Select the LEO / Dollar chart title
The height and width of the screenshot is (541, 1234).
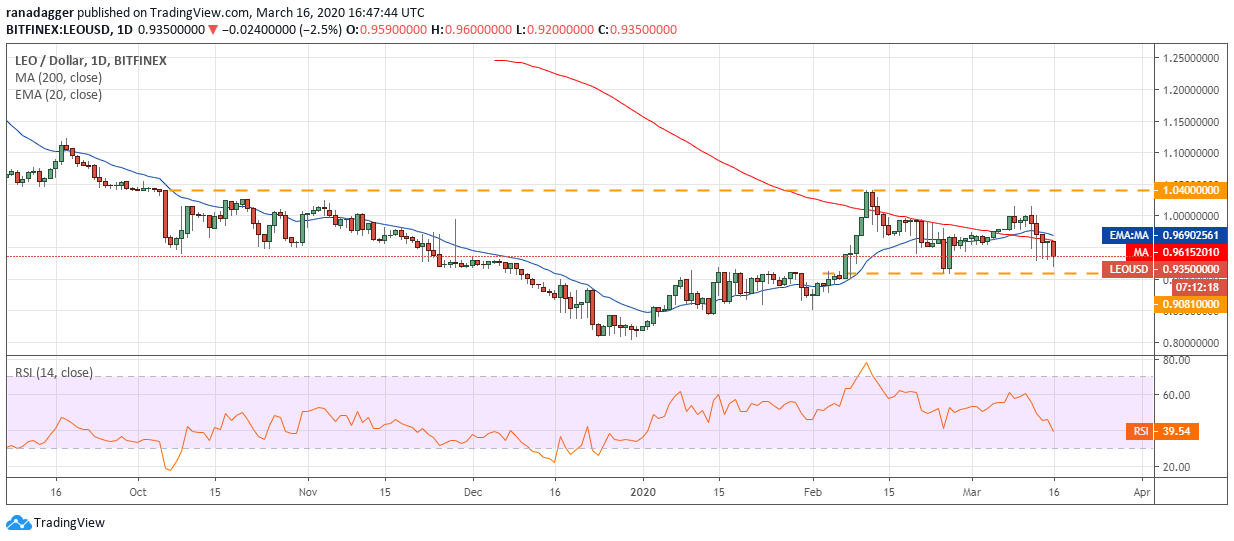(90, 60)
